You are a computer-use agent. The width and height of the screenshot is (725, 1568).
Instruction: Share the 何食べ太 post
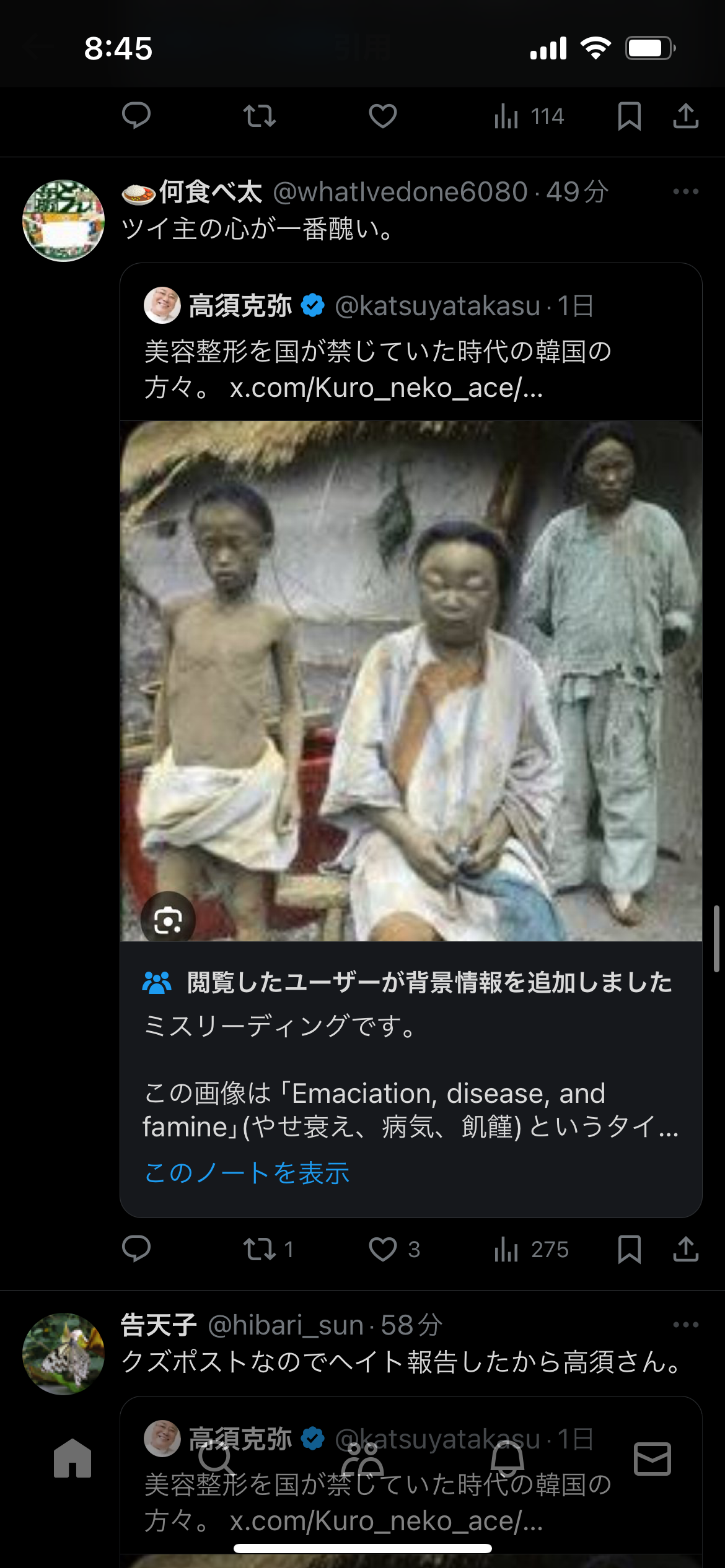(x=686, y=1249)
